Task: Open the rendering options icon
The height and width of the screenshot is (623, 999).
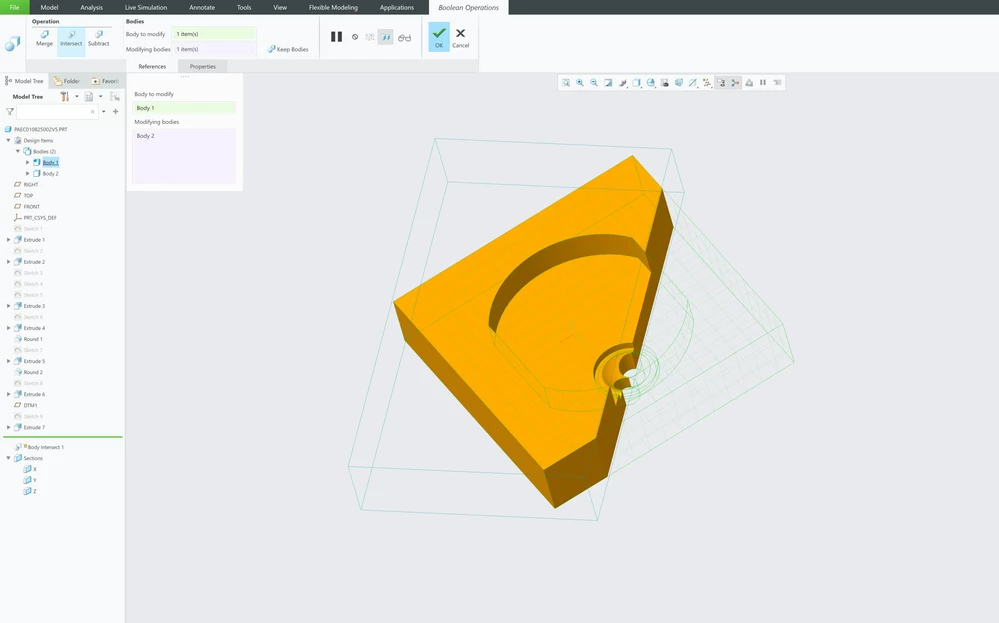Action: click(622, 83)
